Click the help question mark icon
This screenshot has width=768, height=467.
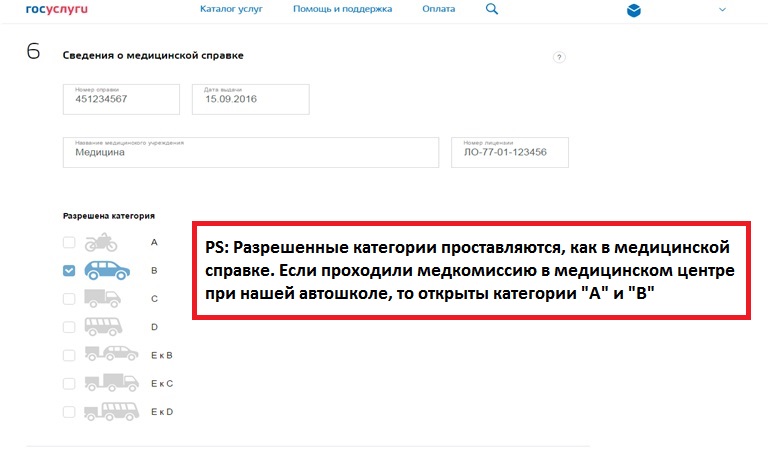(x=559, y=58)
